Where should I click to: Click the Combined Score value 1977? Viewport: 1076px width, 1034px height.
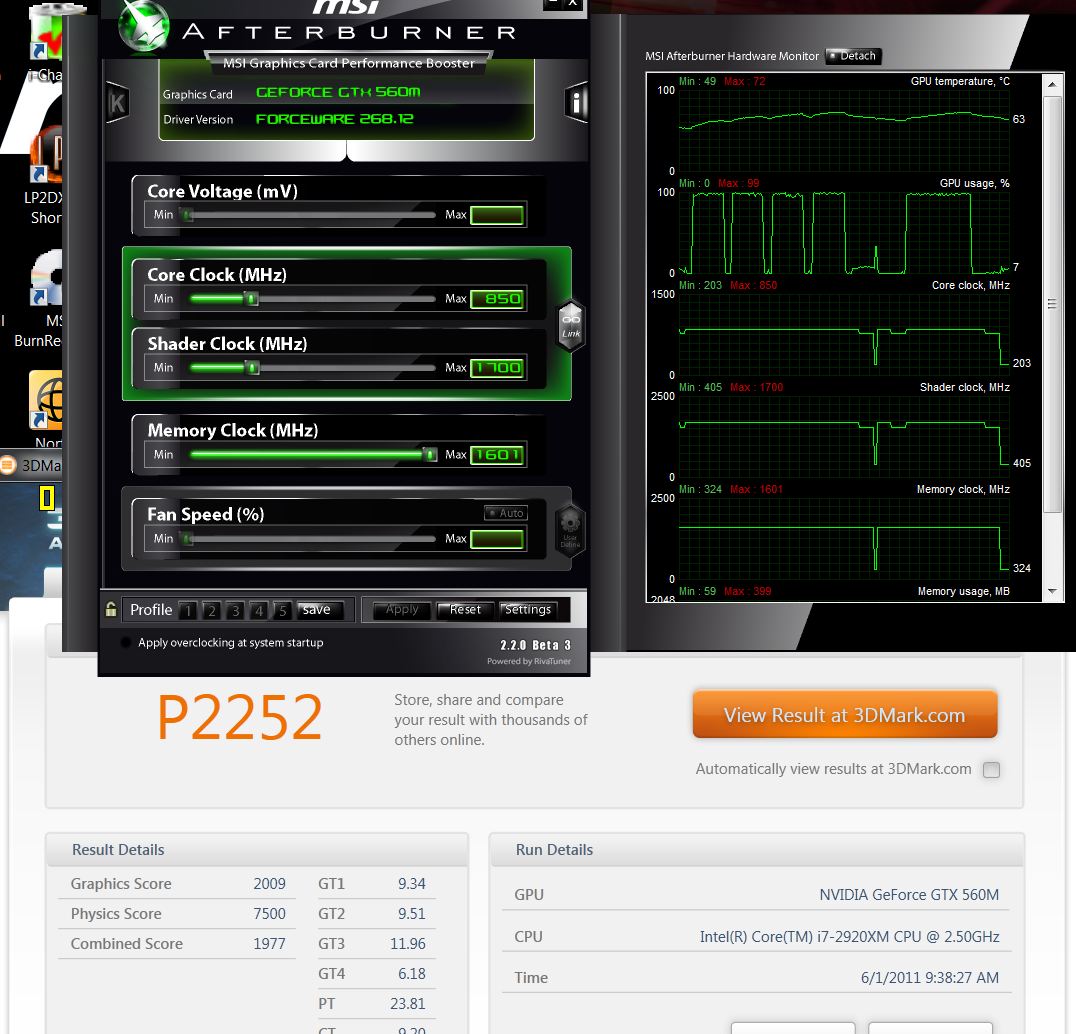(x=269, y=944)
